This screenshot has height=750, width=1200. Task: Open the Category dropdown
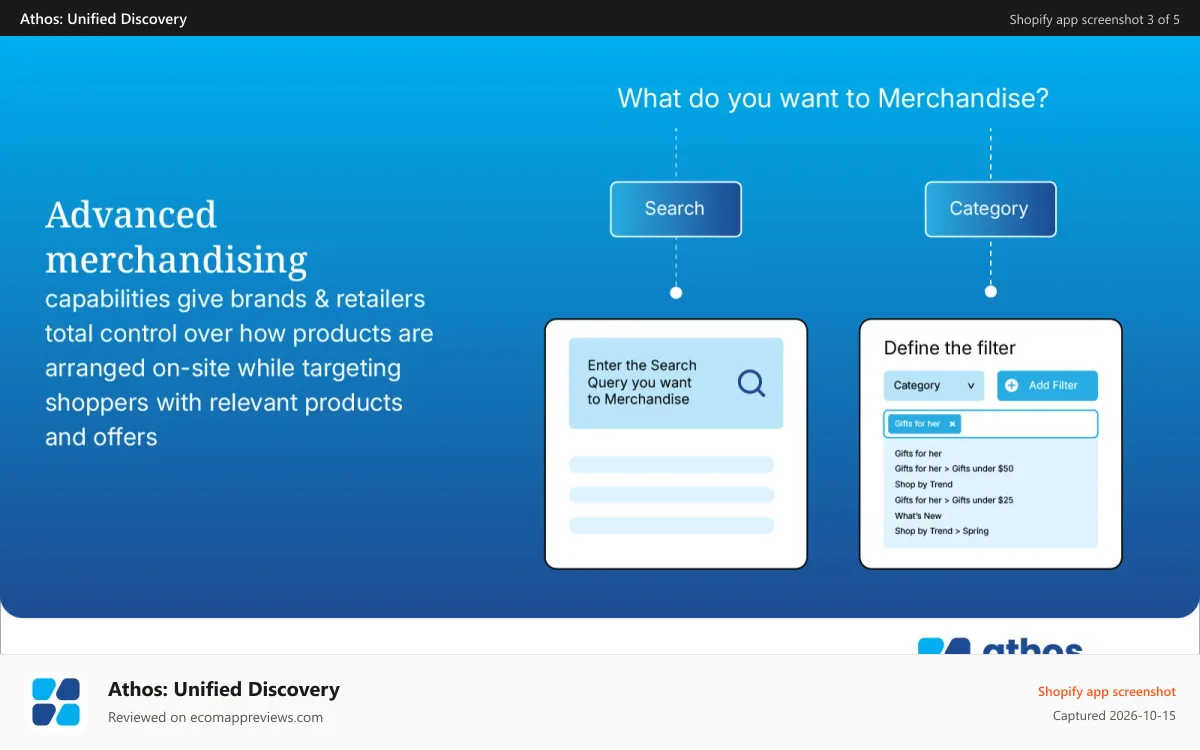click(934, 386)
